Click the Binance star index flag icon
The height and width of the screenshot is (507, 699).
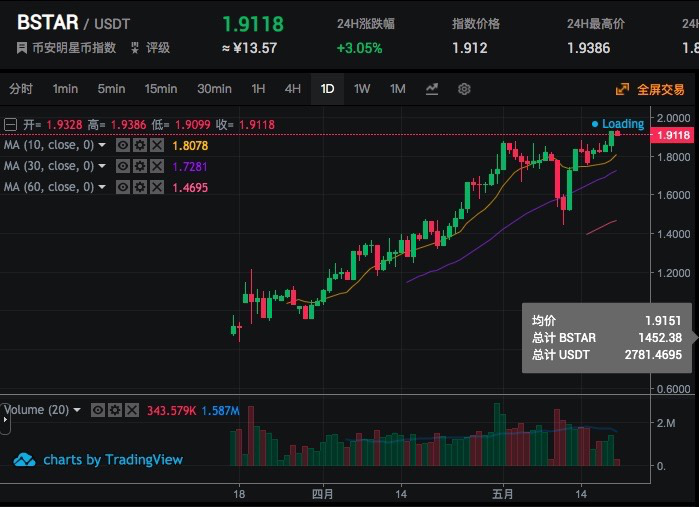21,48
